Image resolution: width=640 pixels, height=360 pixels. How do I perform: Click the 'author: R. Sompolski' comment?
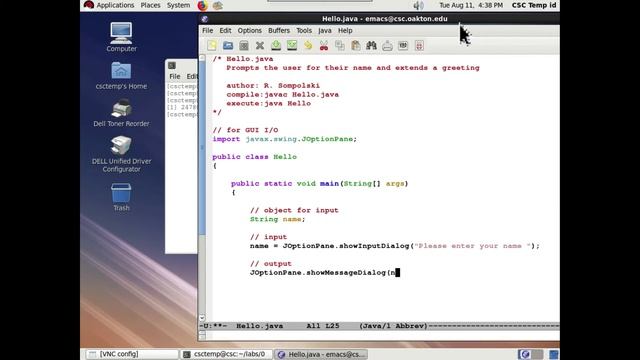point(273,85)
